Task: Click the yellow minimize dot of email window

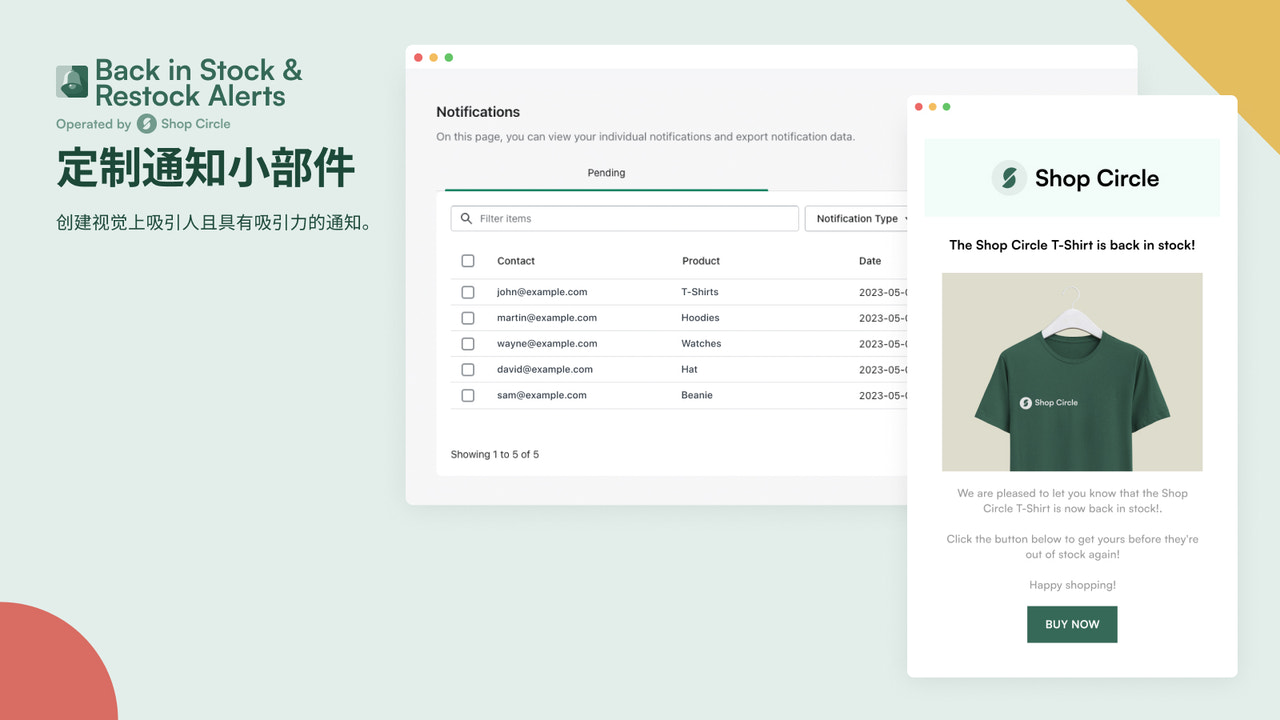Action: 933,107
